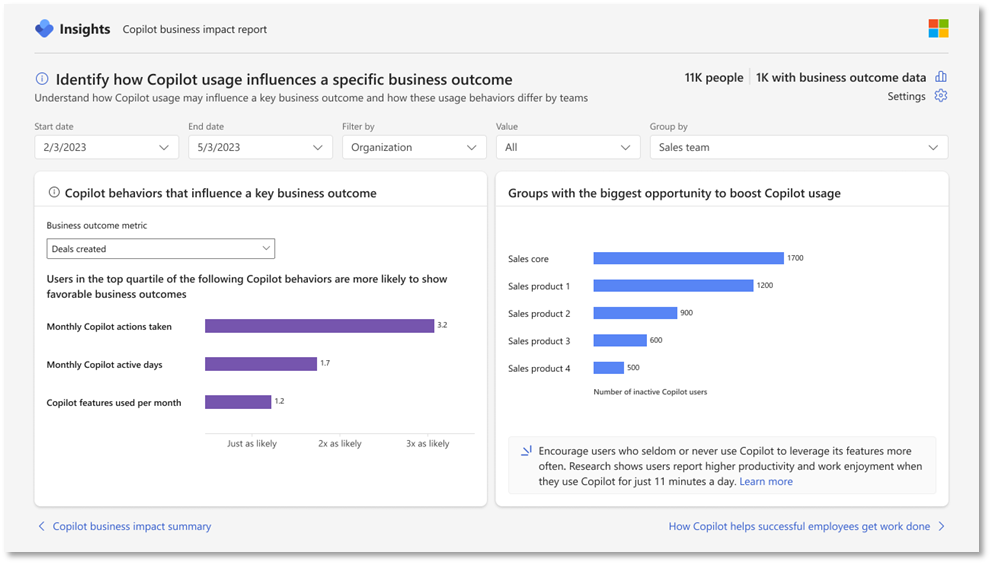Click the Viva Insights heart logo
This screenshot has width=991, height=564.
tap(44, 29)
